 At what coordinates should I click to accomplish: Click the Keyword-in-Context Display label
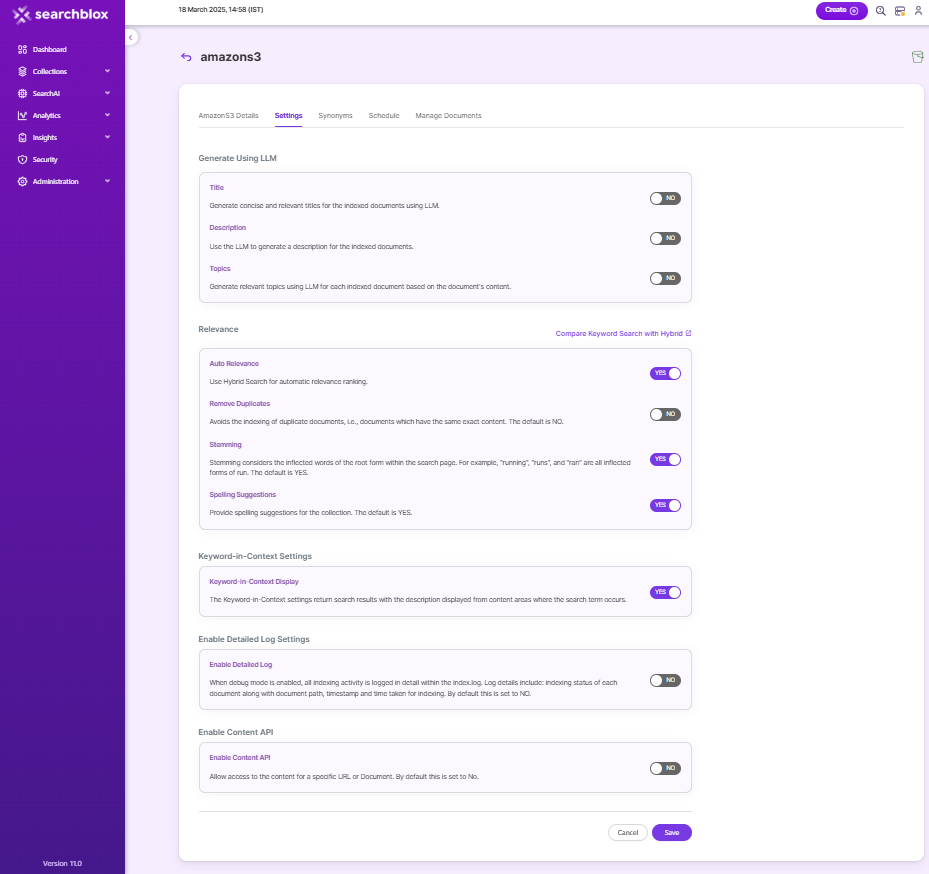click(254, 582)
